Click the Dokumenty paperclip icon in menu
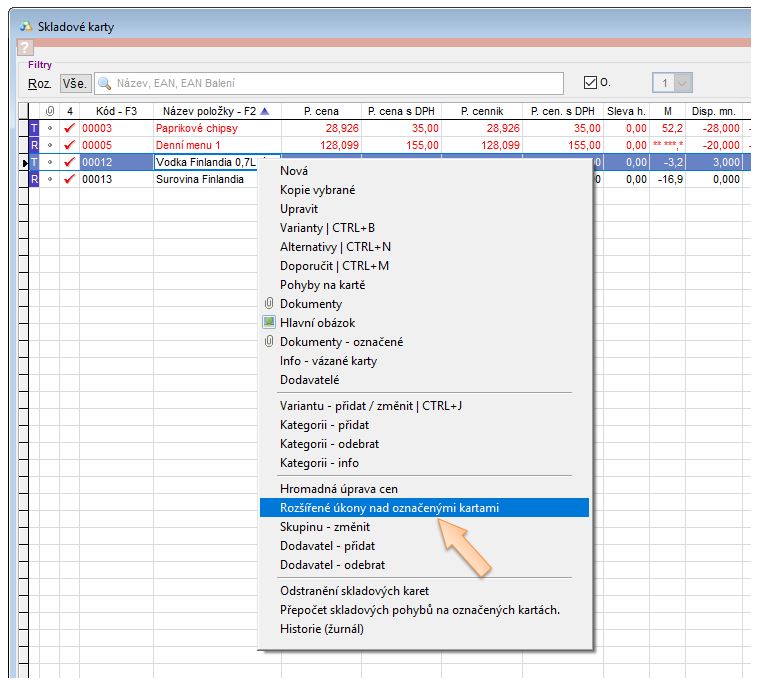This screenshot has width=758, height=690. (x=268, y=304)
